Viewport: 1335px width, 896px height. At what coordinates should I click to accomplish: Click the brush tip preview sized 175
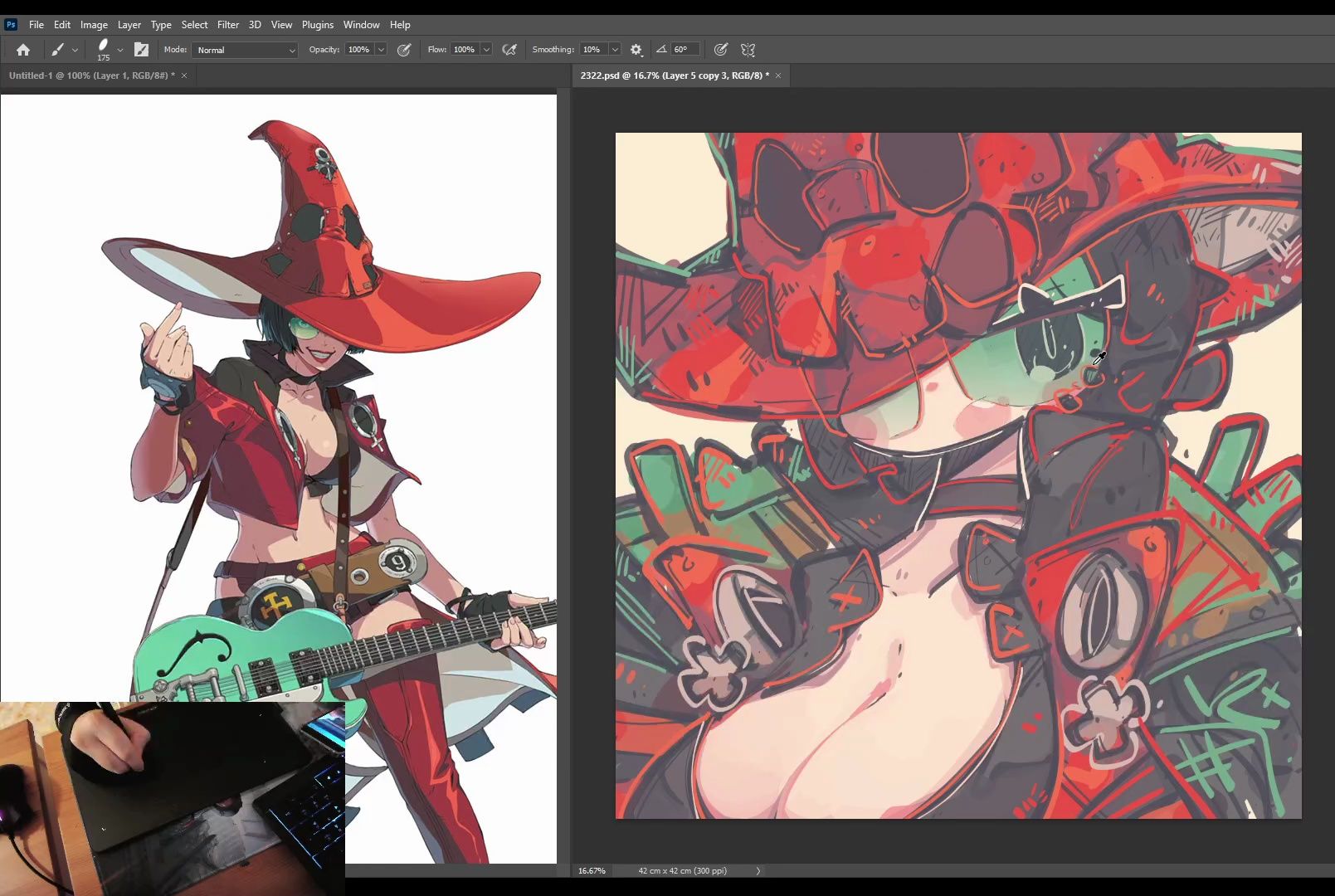pos(103,50)
